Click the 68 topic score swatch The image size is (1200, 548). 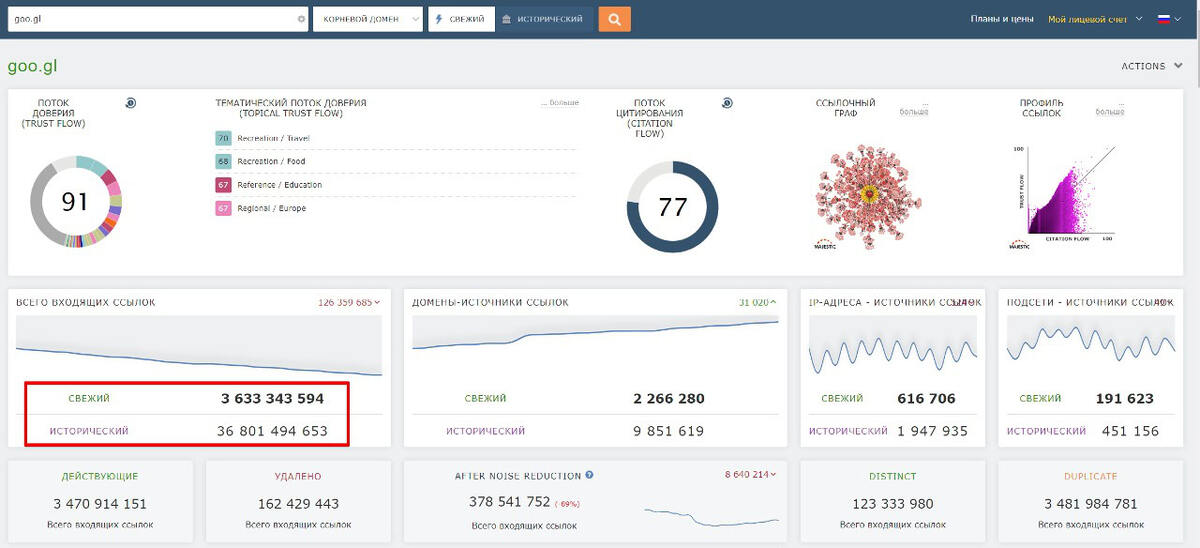point(223,161)
